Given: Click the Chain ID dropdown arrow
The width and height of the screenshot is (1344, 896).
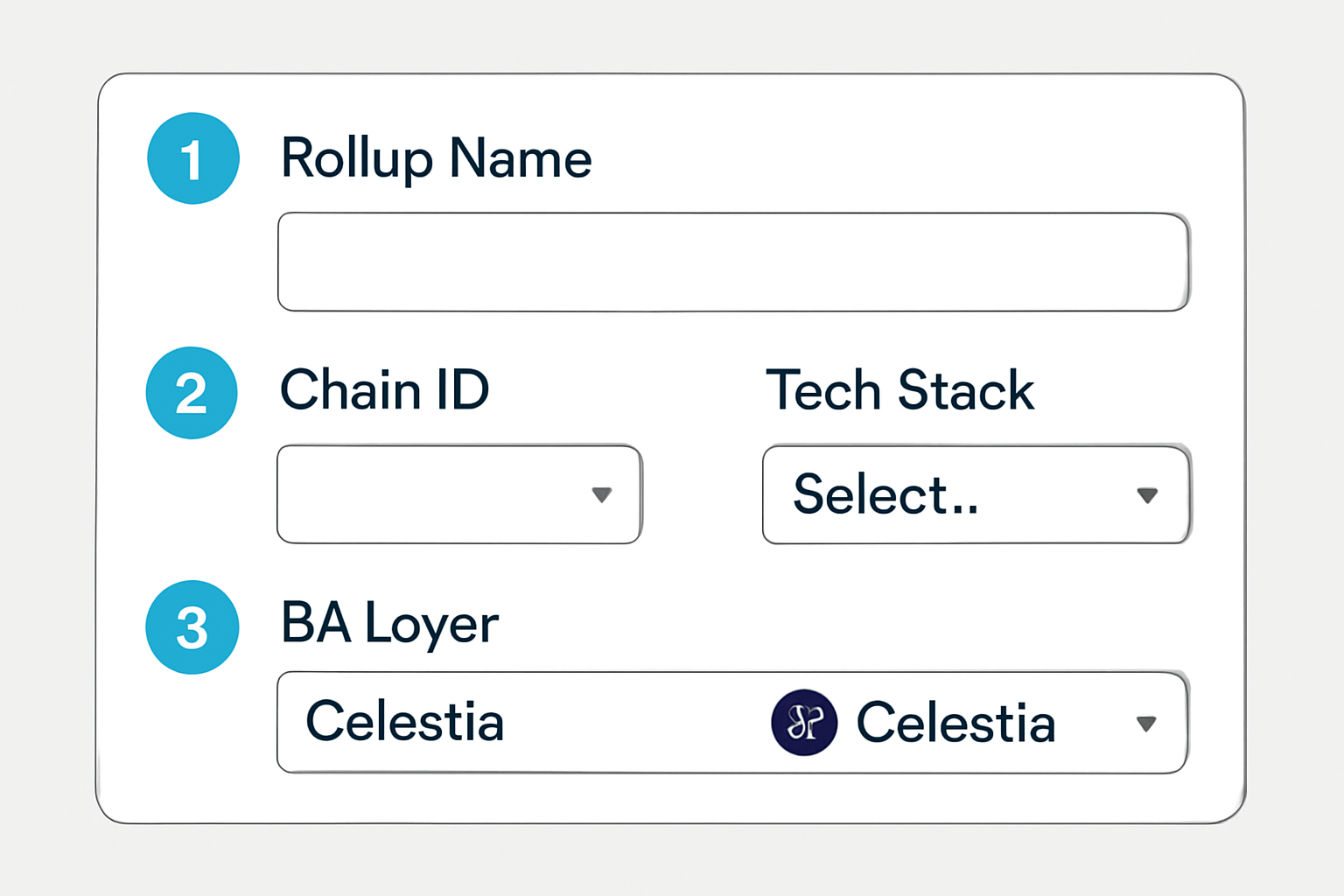Looking at the screenshot, I should click(x=601, y=495).
